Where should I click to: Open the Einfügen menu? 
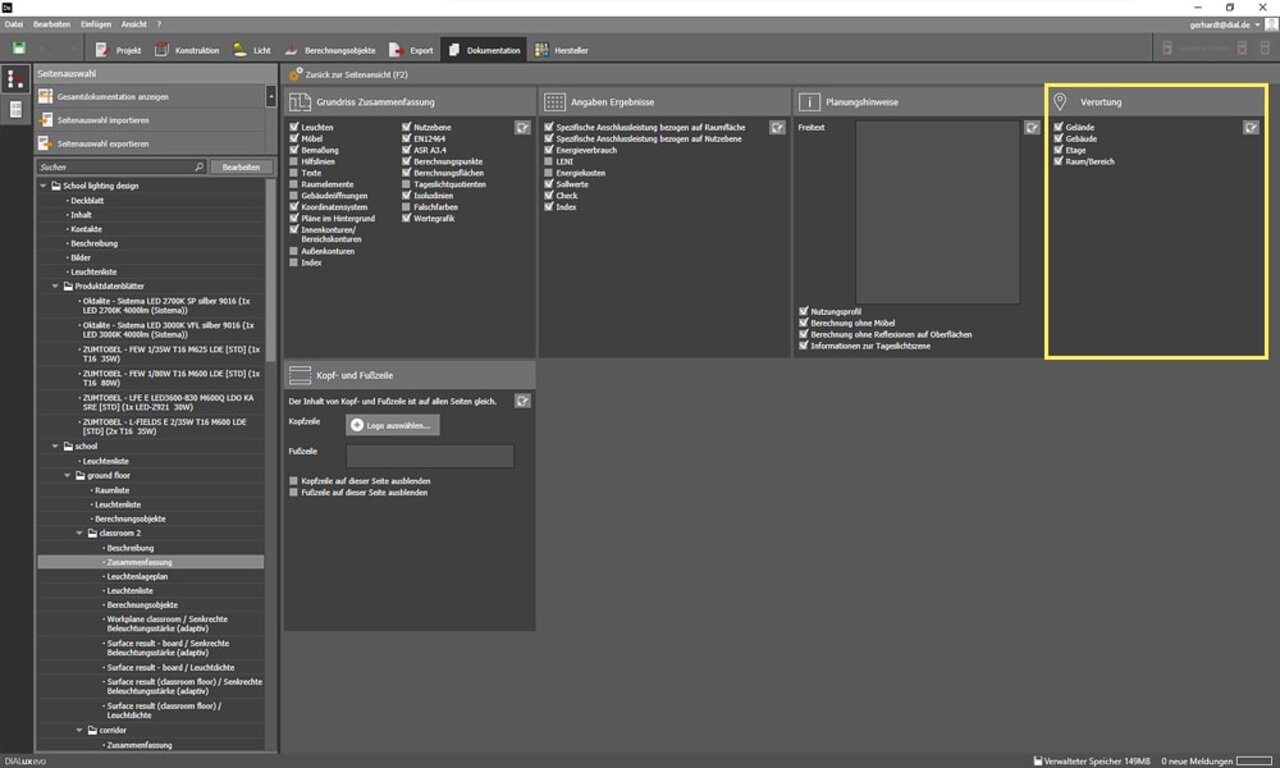(x=96, y=24)
